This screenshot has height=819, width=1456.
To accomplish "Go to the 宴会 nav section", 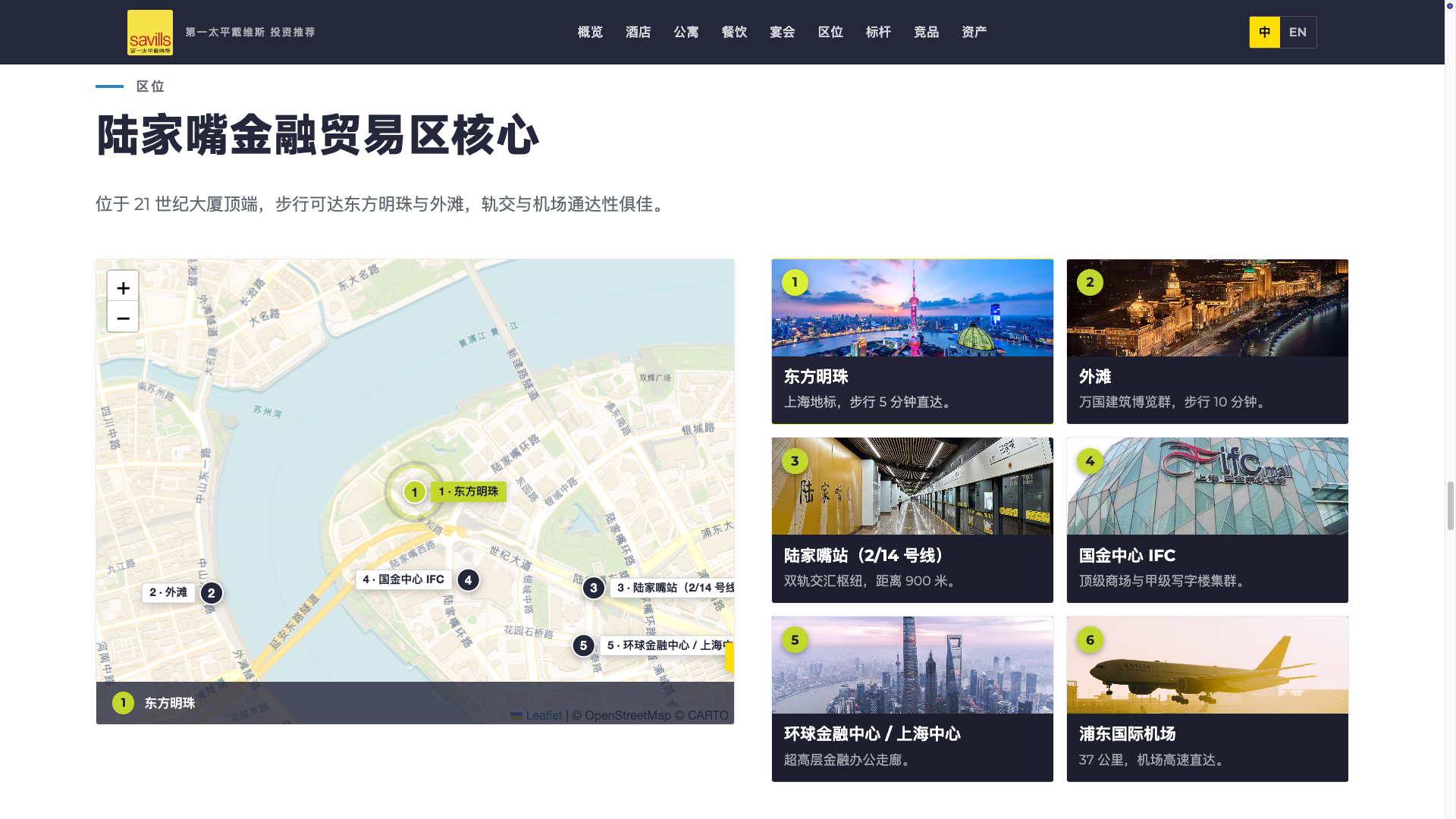I will coord(783,32).
